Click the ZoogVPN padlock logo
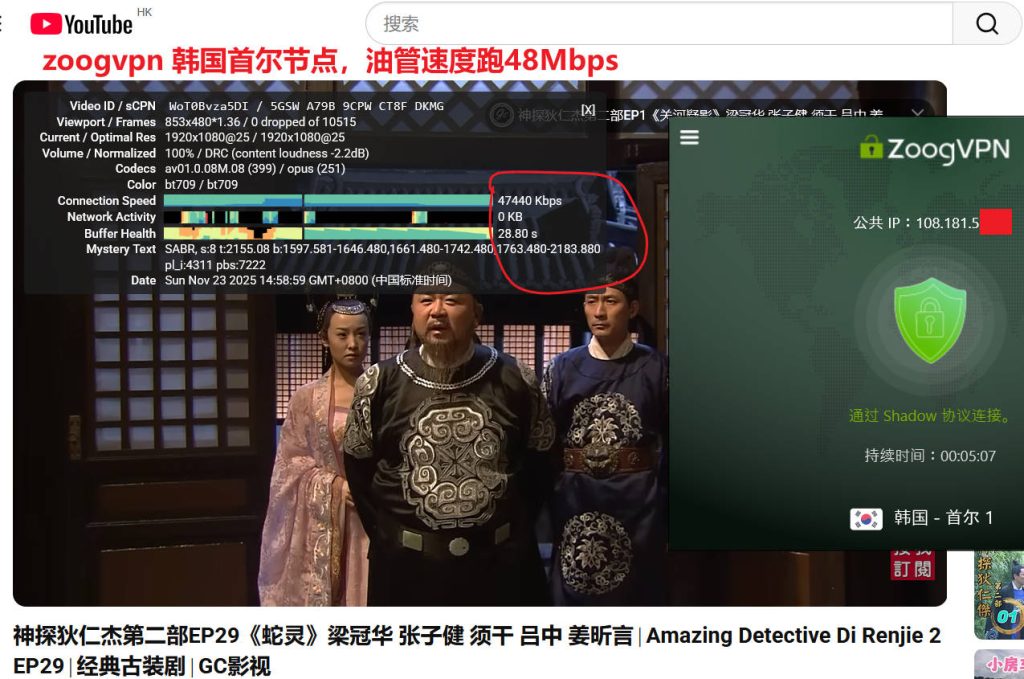The image size is (1024, 679). pos(871,149)
